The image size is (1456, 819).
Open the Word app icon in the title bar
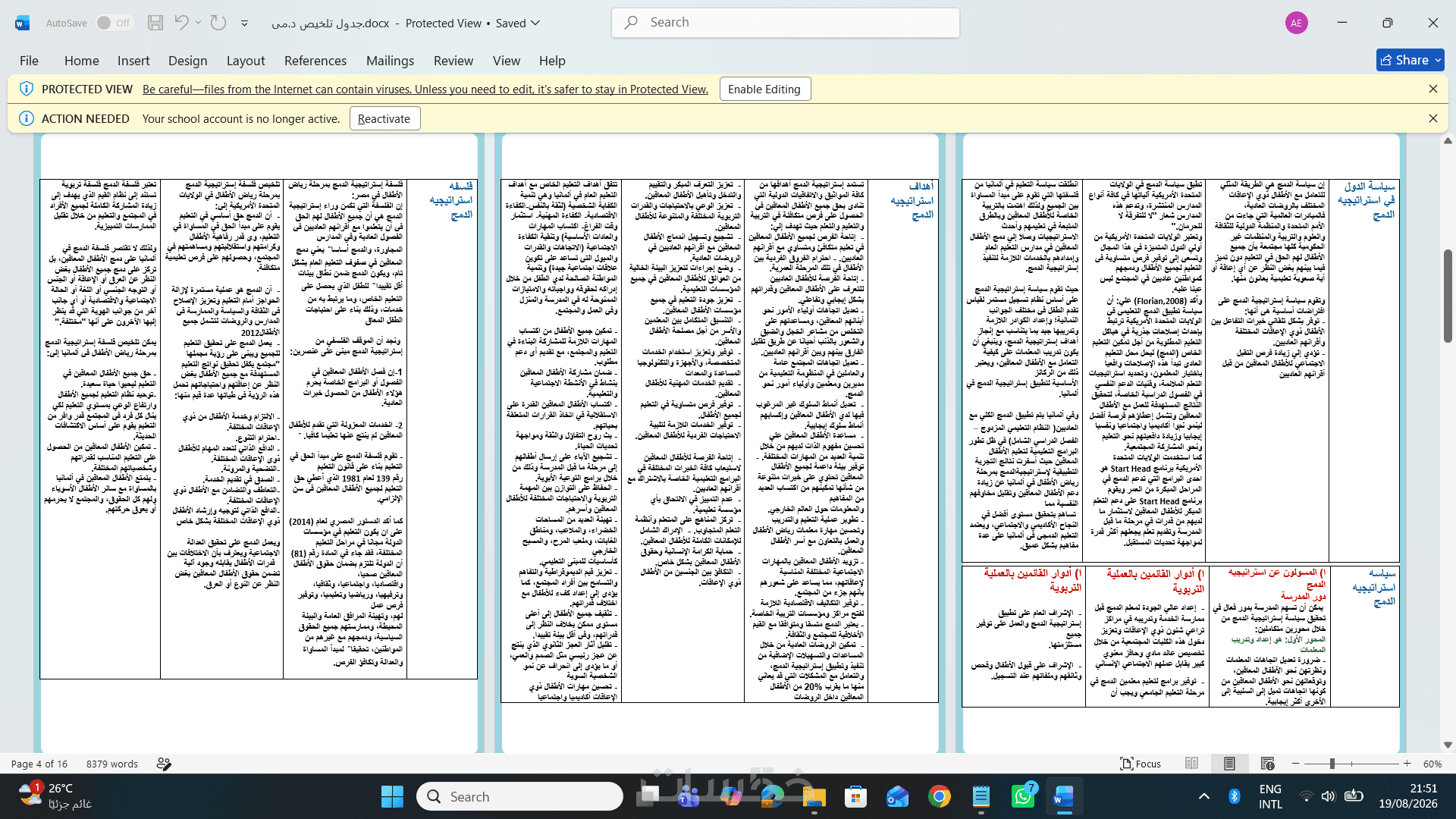(x=23, y=23)
